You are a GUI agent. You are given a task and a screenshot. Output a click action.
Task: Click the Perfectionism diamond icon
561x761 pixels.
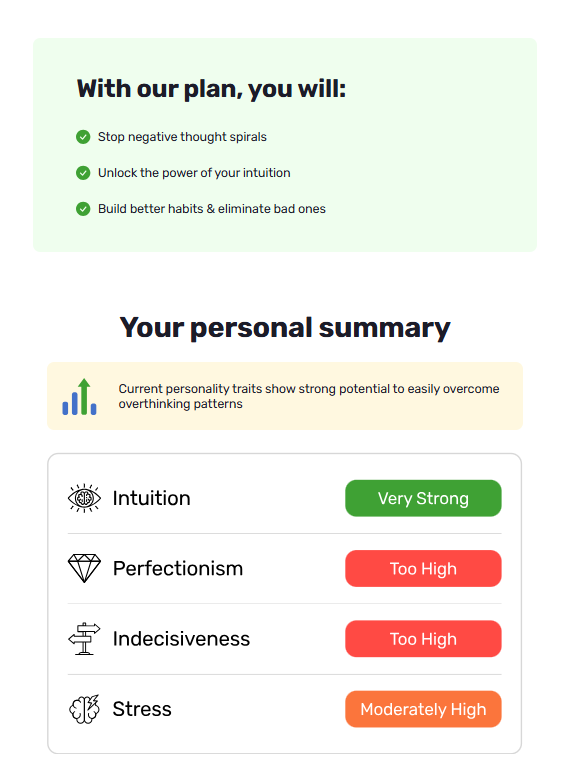(x=84, y=568)
